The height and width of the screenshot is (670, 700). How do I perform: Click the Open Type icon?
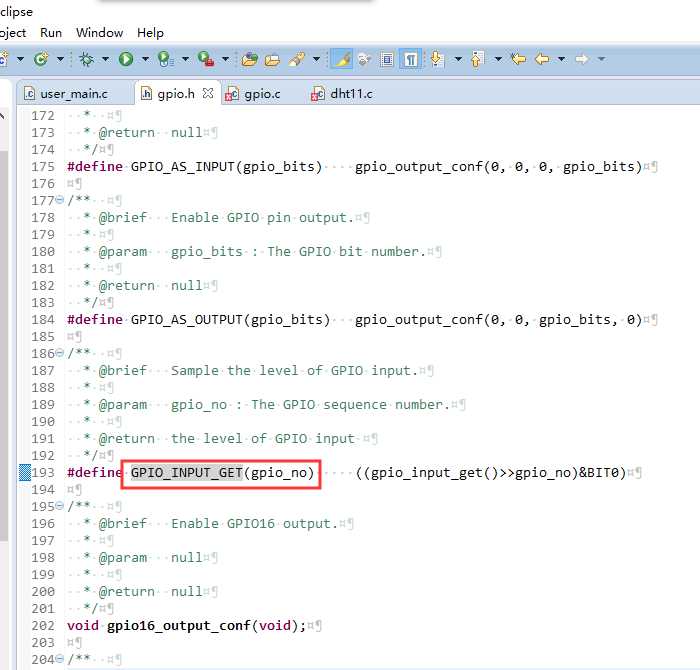click(x=250, y=59)
